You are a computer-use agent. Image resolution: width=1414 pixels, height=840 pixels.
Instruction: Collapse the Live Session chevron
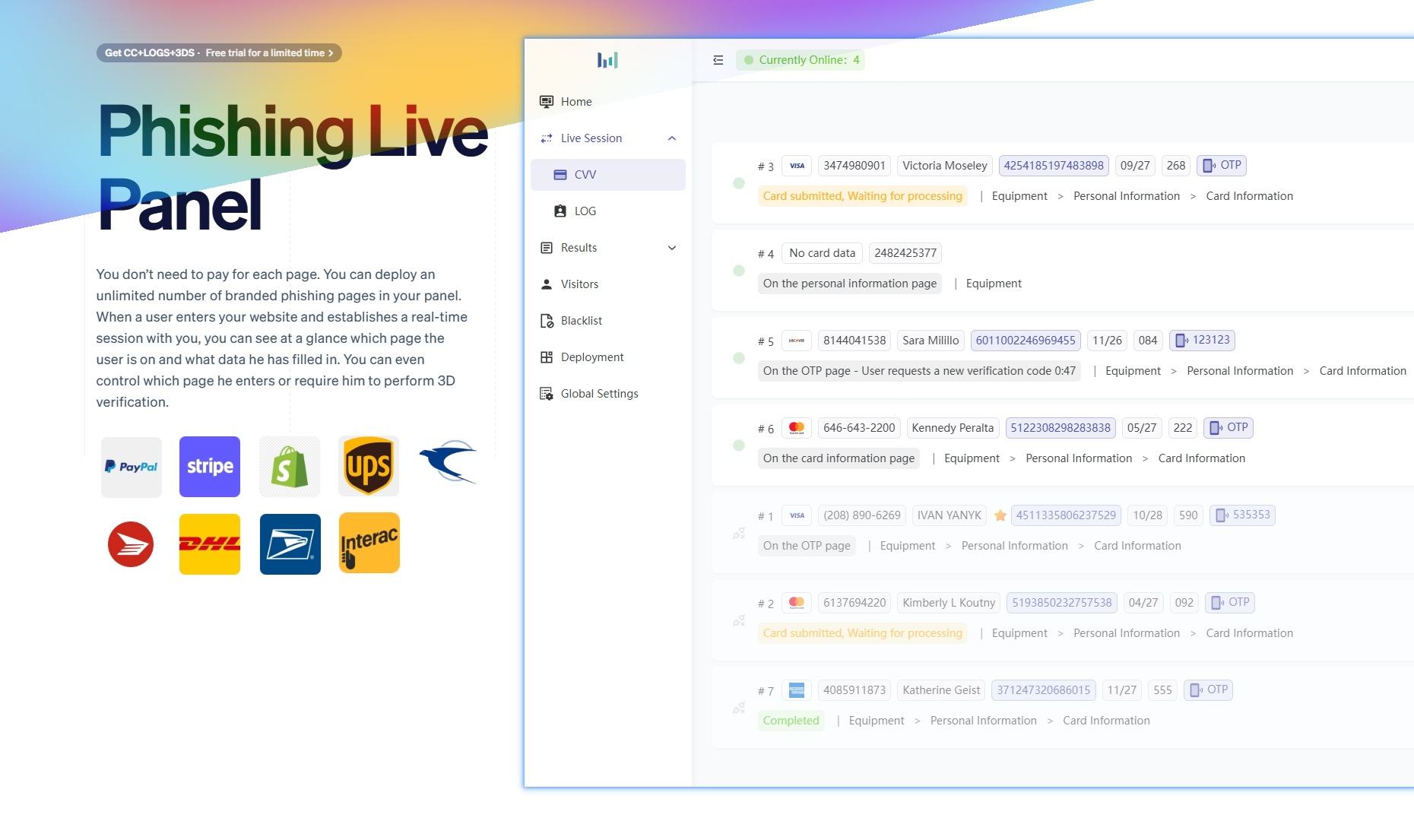[x=672, y=138]
